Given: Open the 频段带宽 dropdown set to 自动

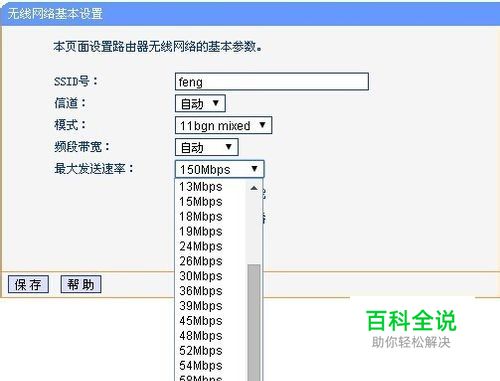Looking at the screenshot, I should (206, 147).
